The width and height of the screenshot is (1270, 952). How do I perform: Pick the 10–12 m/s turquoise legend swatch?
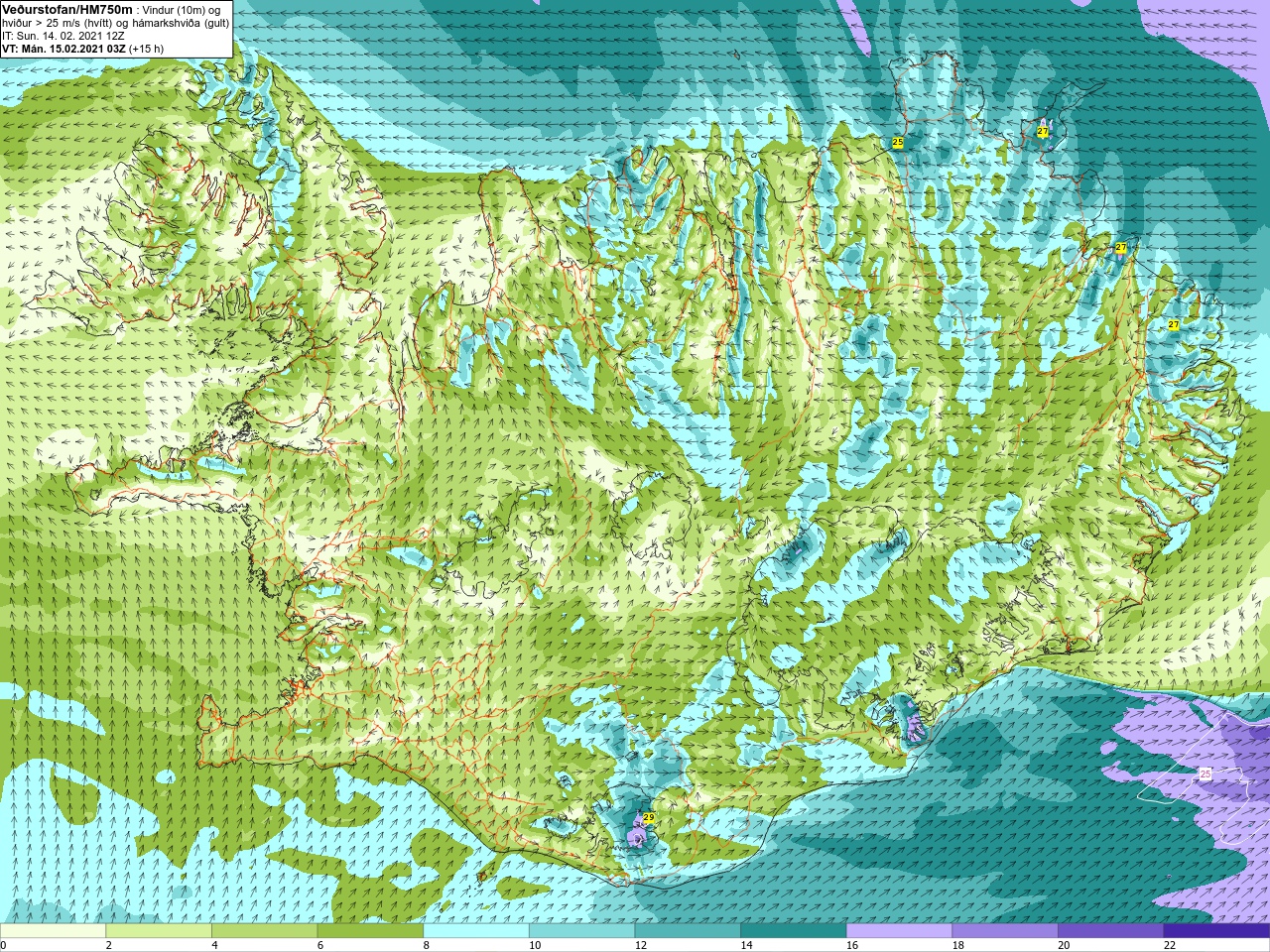click(x=581, y=931)
